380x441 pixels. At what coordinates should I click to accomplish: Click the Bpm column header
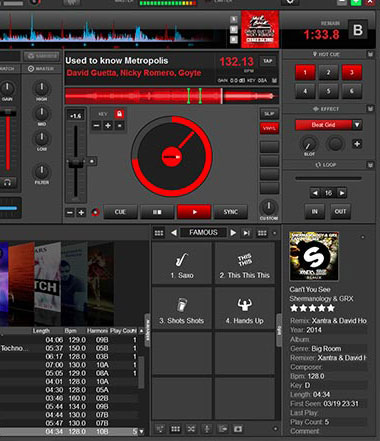click(70, 331)
